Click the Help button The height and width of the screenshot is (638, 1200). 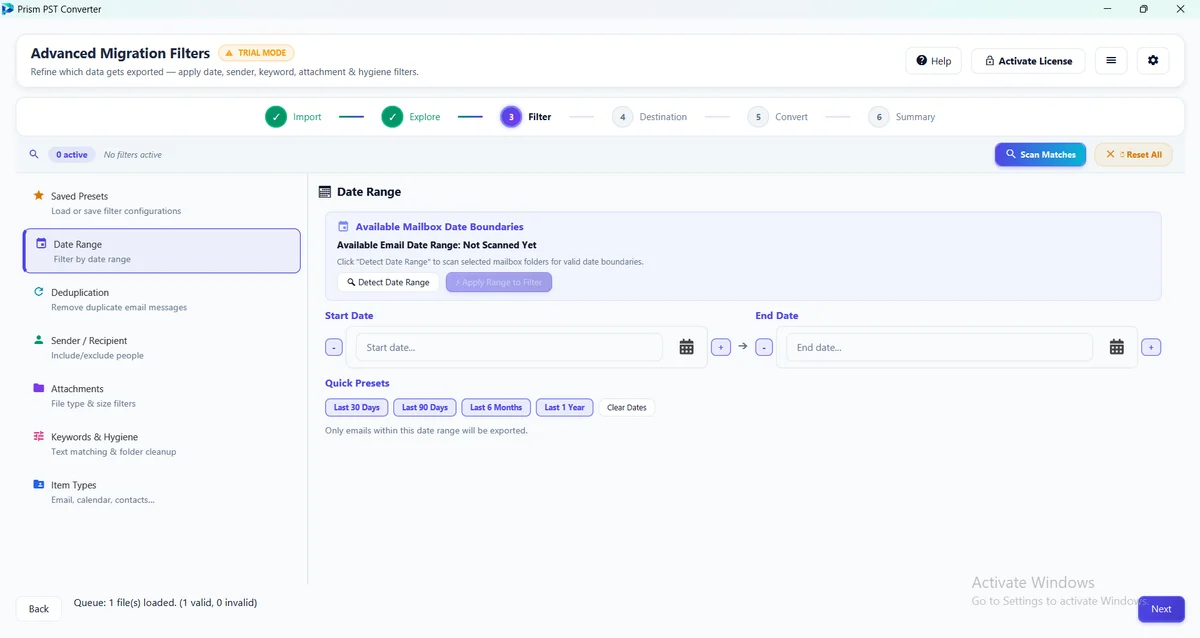pos(933,61)
